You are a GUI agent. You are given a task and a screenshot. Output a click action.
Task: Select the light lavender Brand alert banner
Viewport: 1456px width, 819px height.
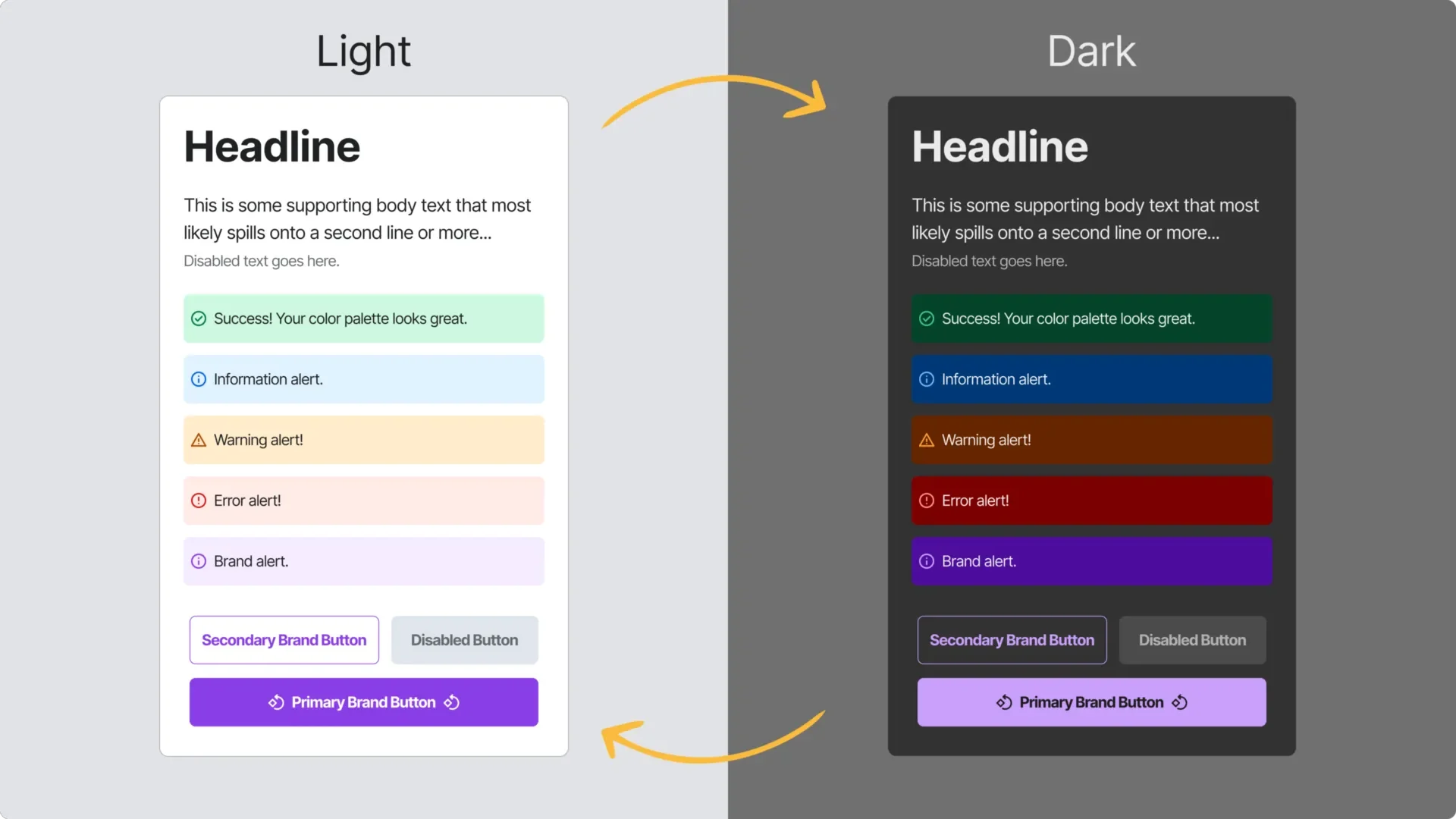364,561
